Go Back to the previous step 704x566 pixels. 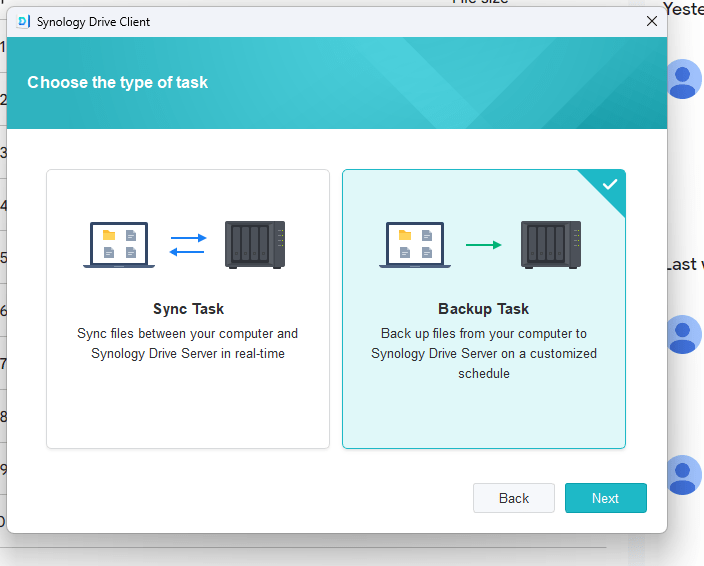pyautogui.click(x=514, y=498)
